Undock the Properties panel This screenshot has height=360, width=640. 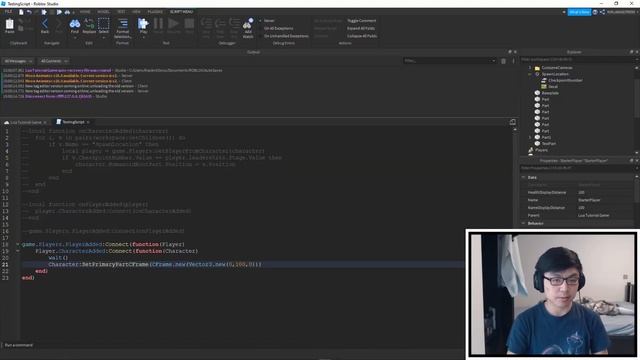(631, 160)
